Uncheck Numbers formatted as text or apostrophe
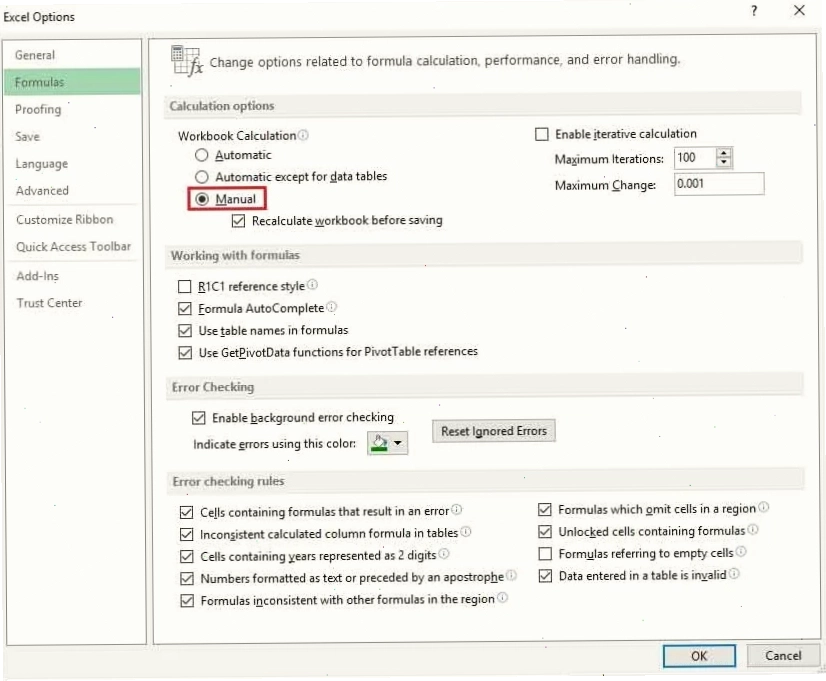 click(186, 578)
